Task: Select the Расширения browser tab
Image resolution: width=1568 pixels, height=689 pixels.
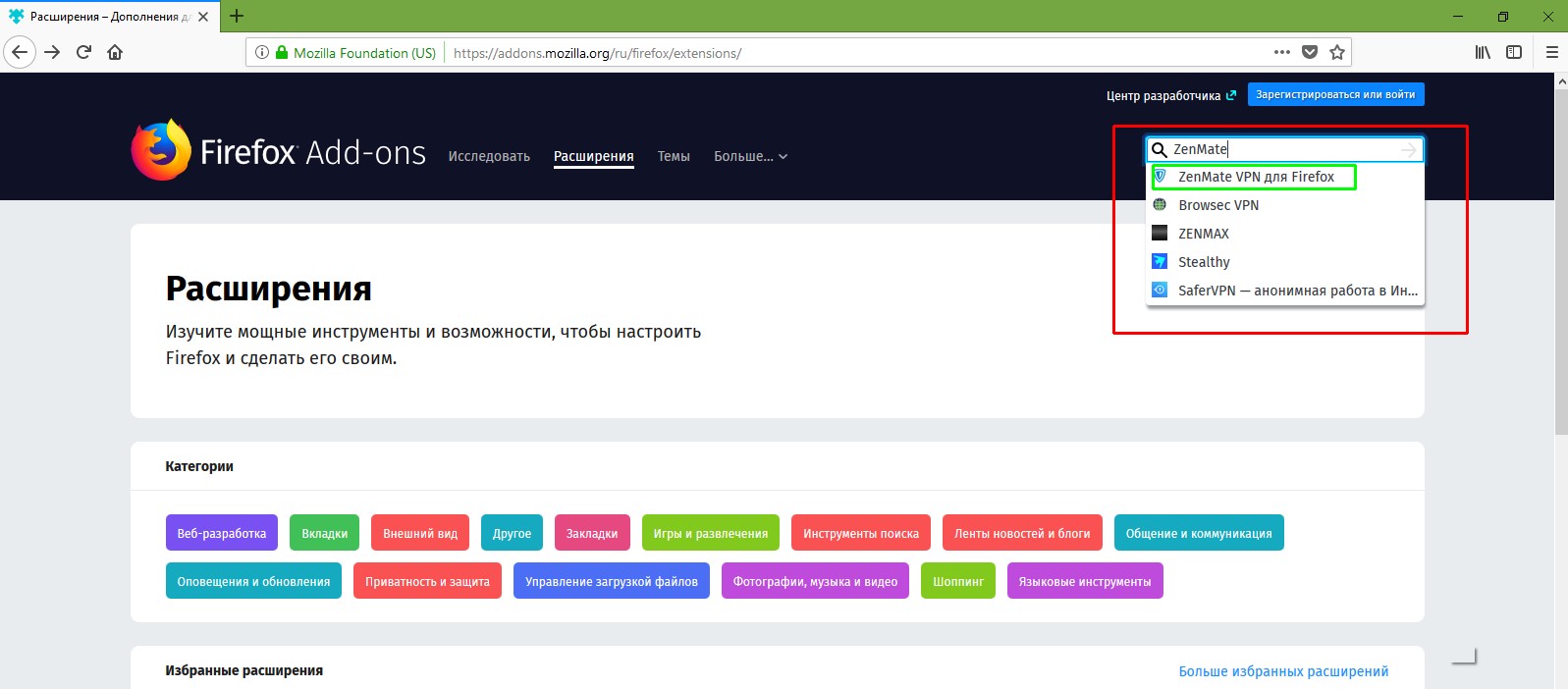Action: coord(109,17)
